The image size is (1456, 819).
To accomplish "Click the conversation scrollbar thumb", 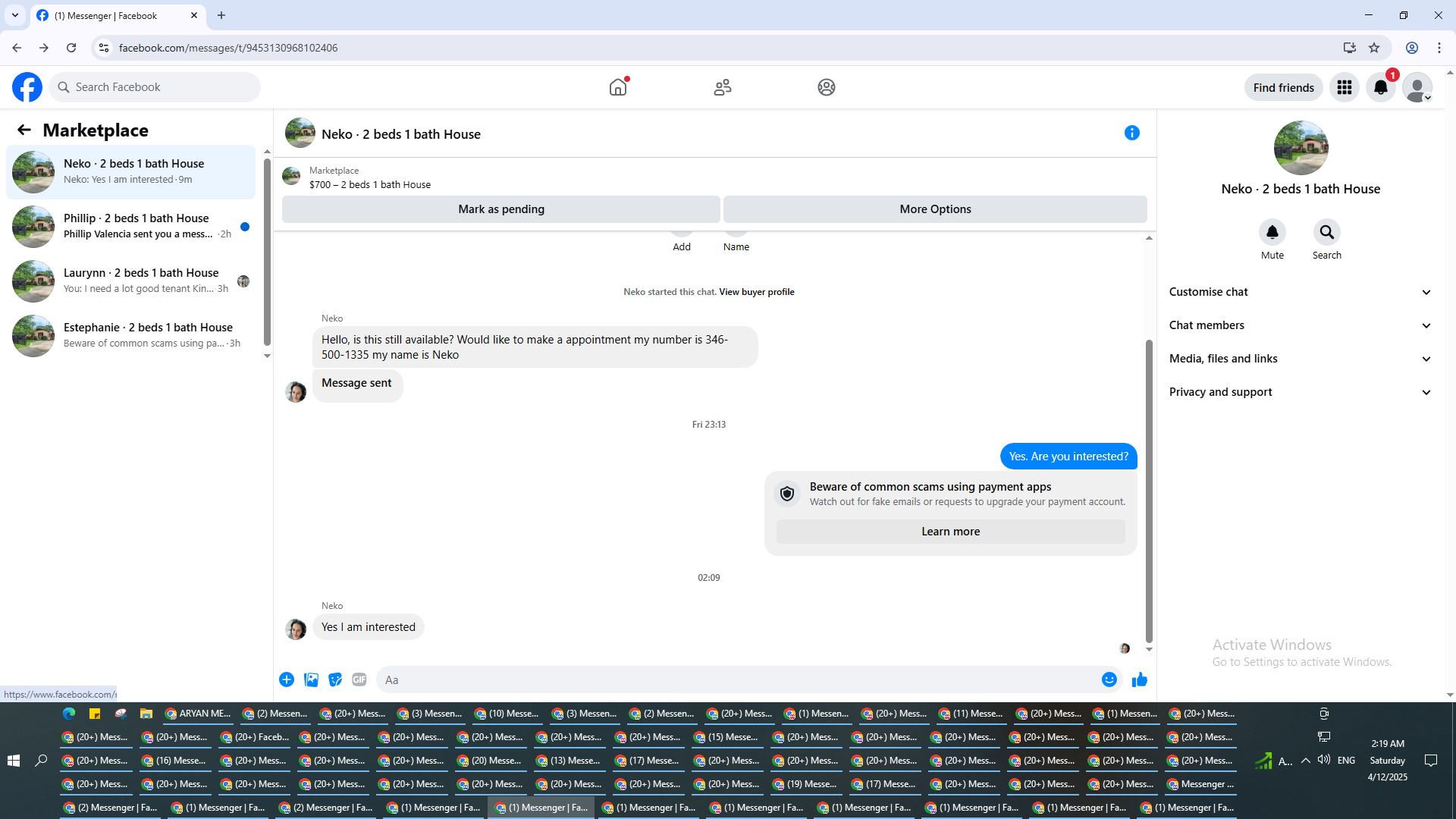I will [1149, 491].
